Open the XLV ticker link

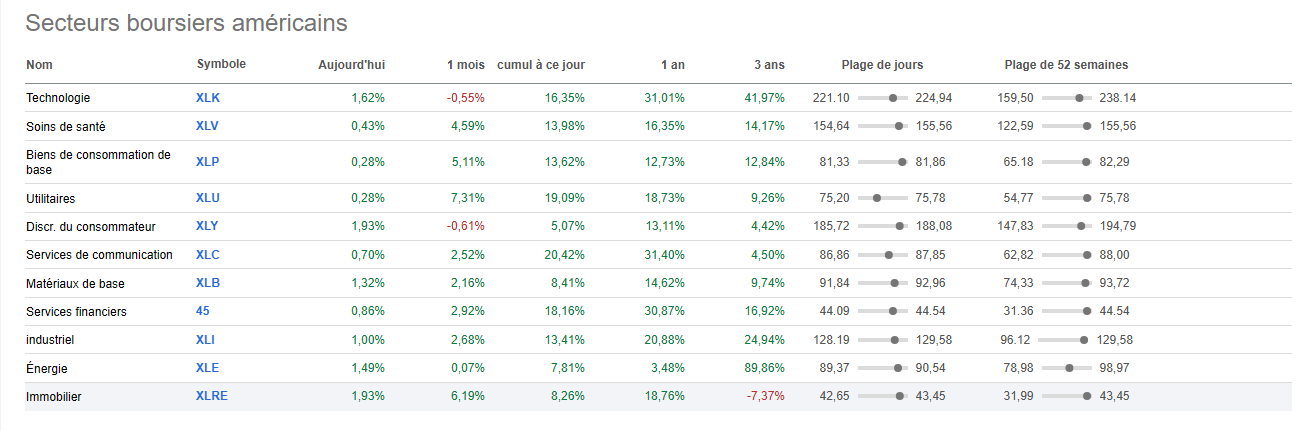click(x=207, y=126)
